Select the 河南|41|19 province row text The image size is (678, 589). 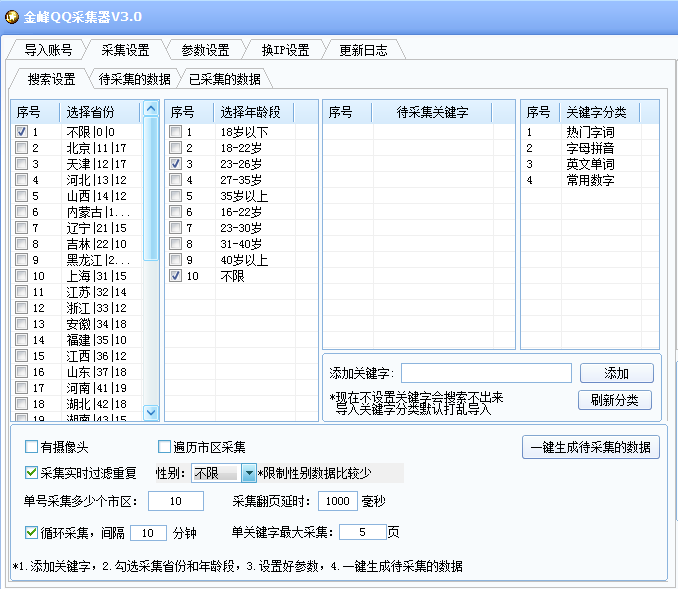coord(96,388)
